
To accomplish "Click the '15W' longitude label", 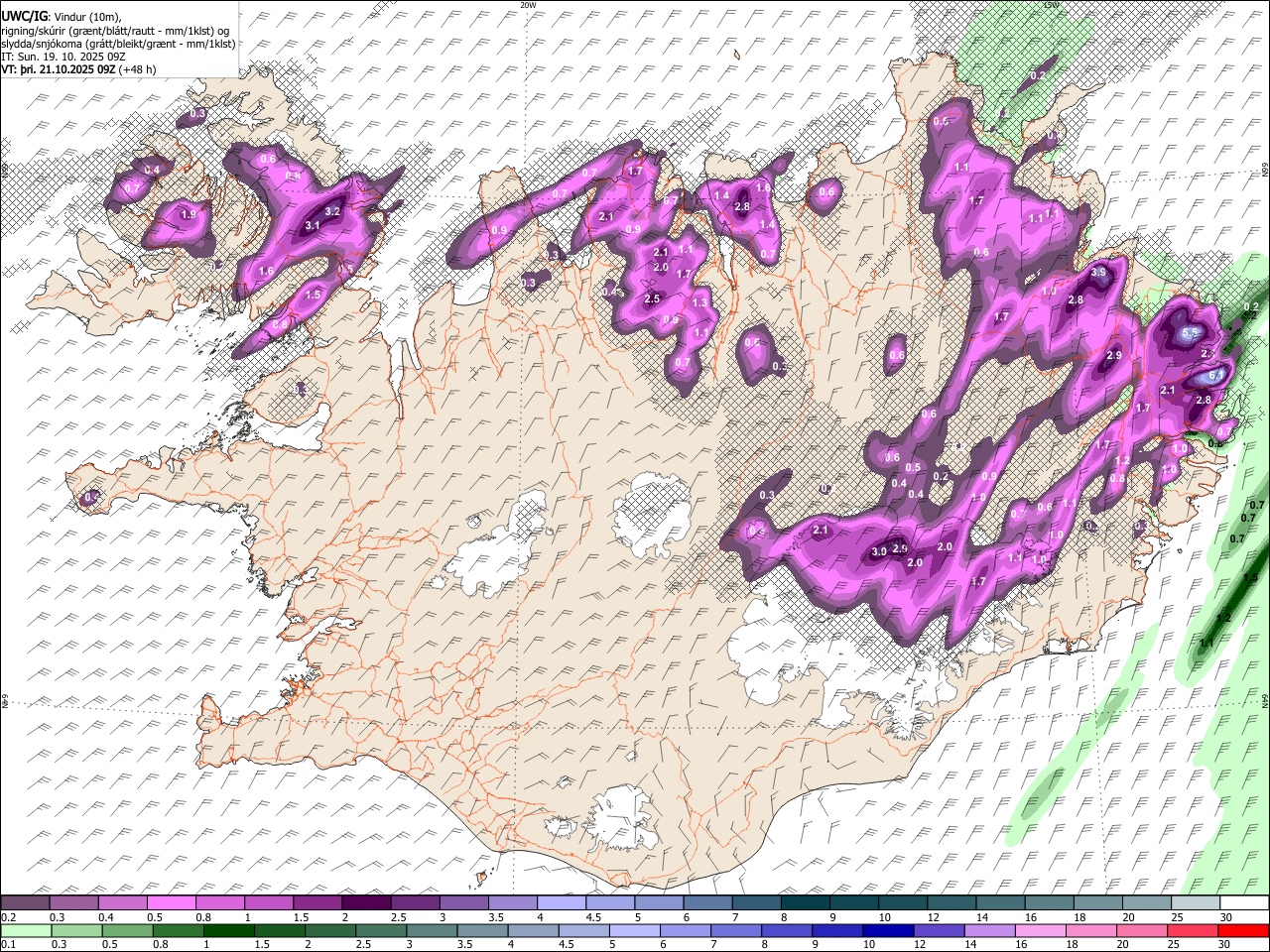I will [x=1051, y=5].
